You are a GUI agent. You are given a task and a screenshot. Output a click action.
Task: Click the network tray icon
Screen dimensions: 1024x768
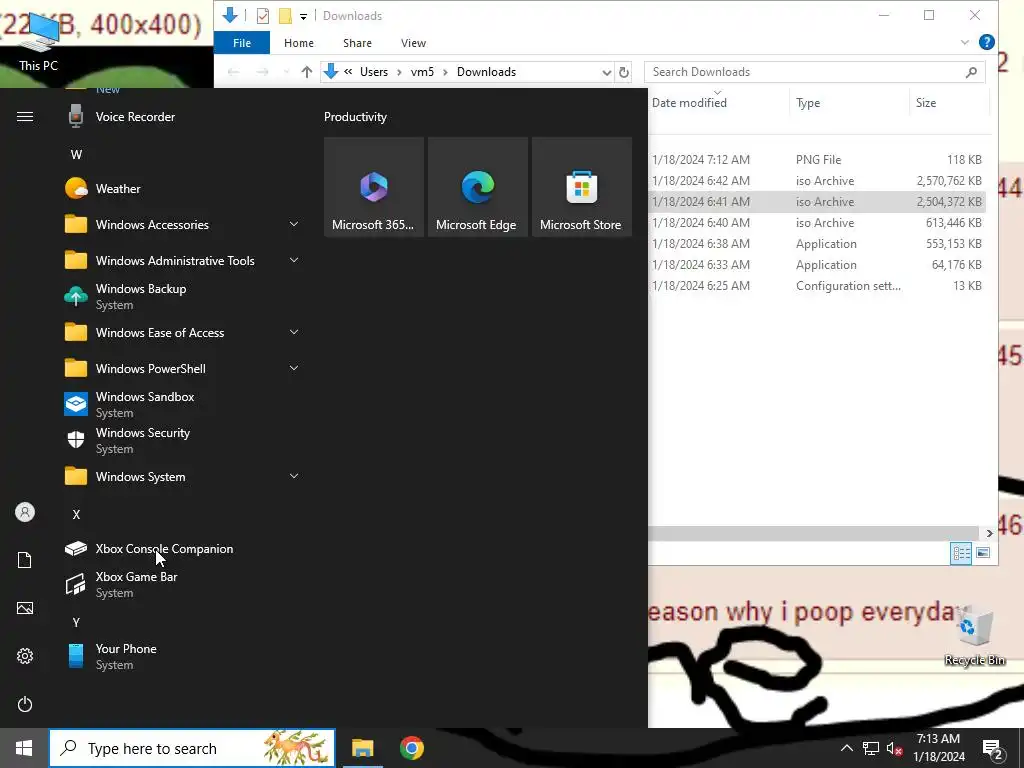coord(871,748)
